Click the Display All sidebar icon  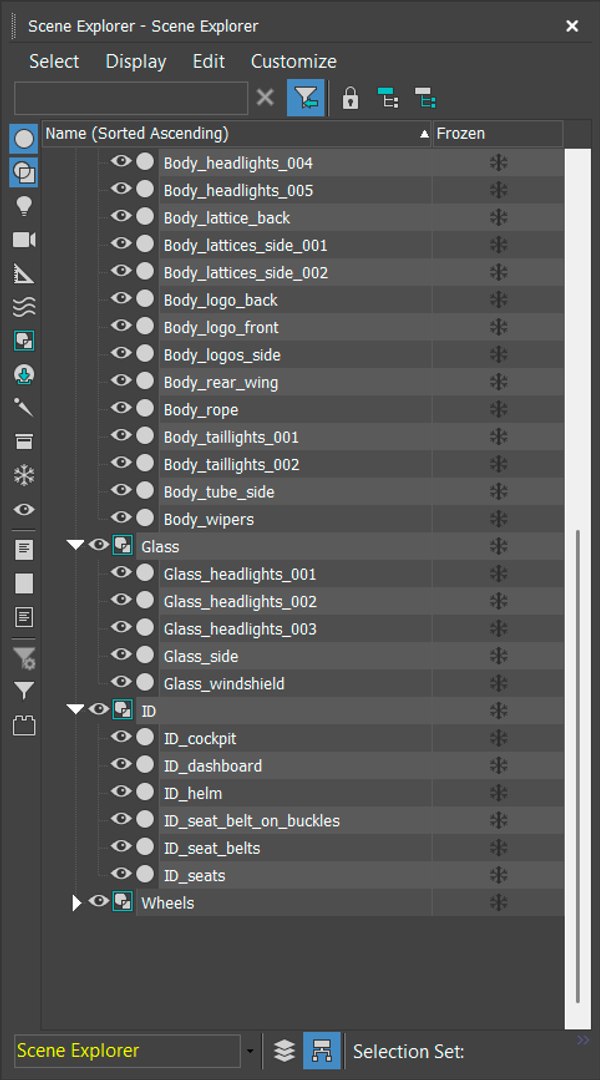pos(24,549)
